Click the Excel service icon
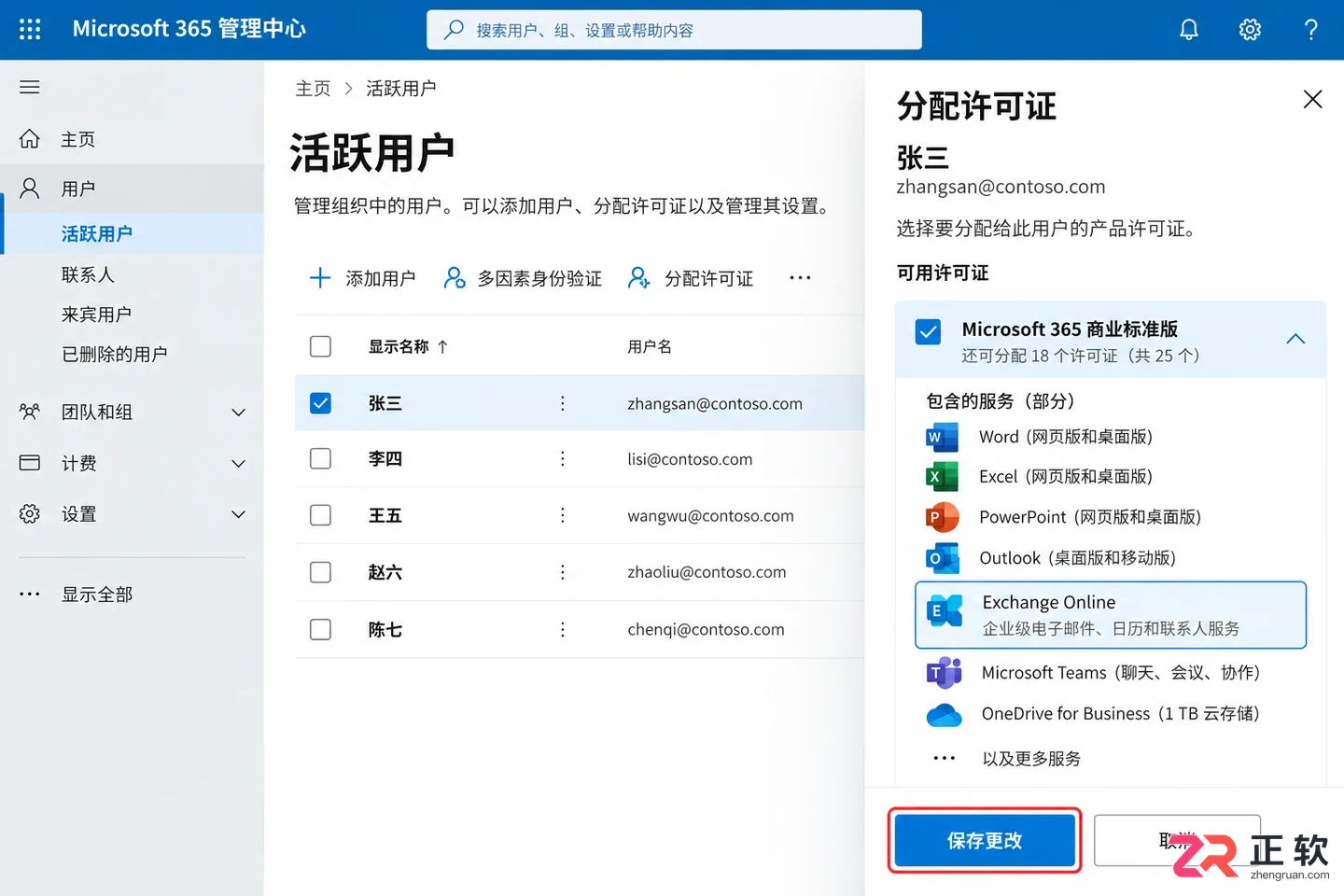The height and width of the screenshot is (896, 1344). coord(942,477)
